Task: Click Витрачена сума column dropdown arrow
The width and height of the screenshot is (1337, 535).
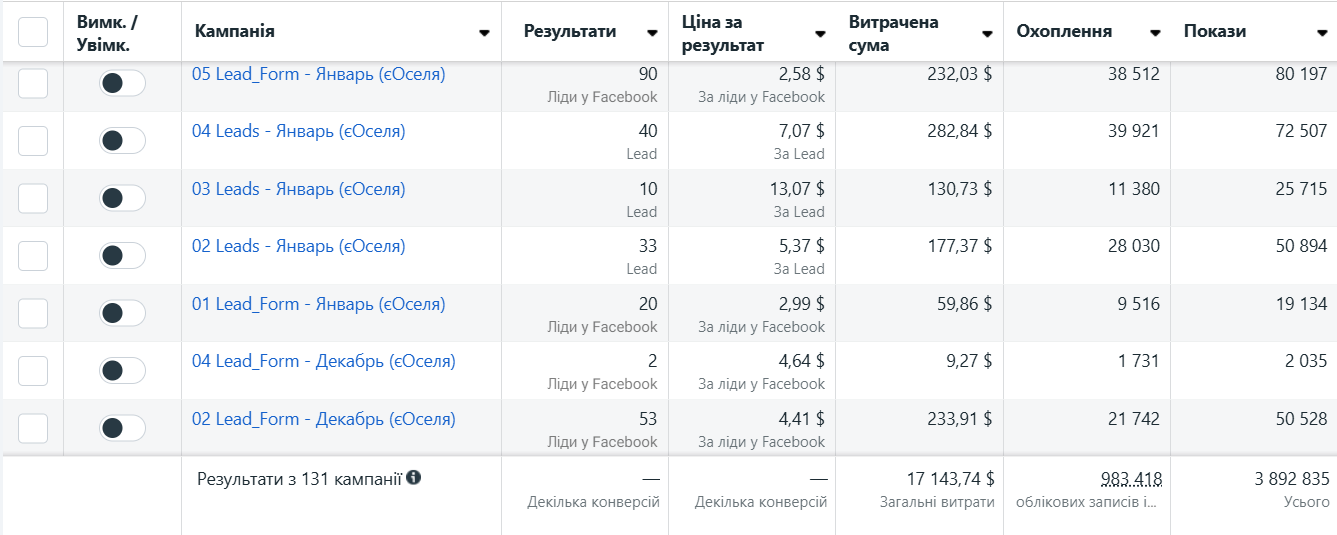Action: click(x=987, y=33)
